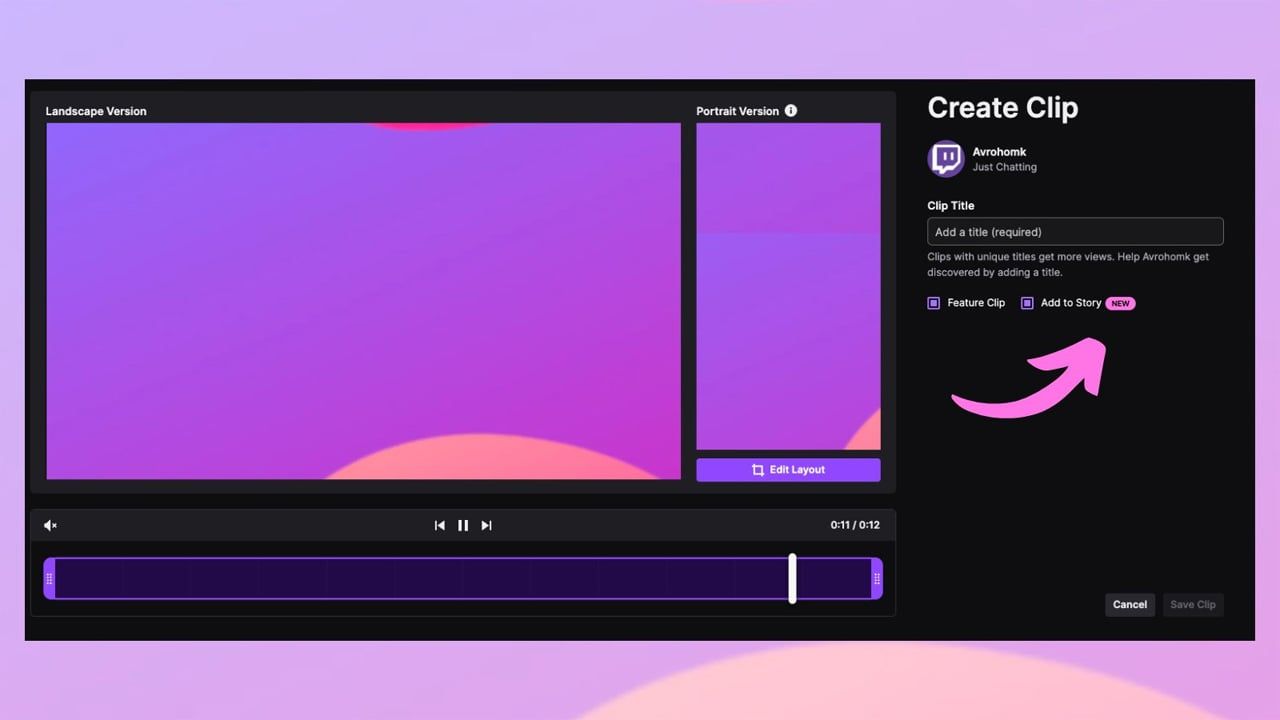
Task: Click the Landscape Version video preview
Action: tap(363, 300)
